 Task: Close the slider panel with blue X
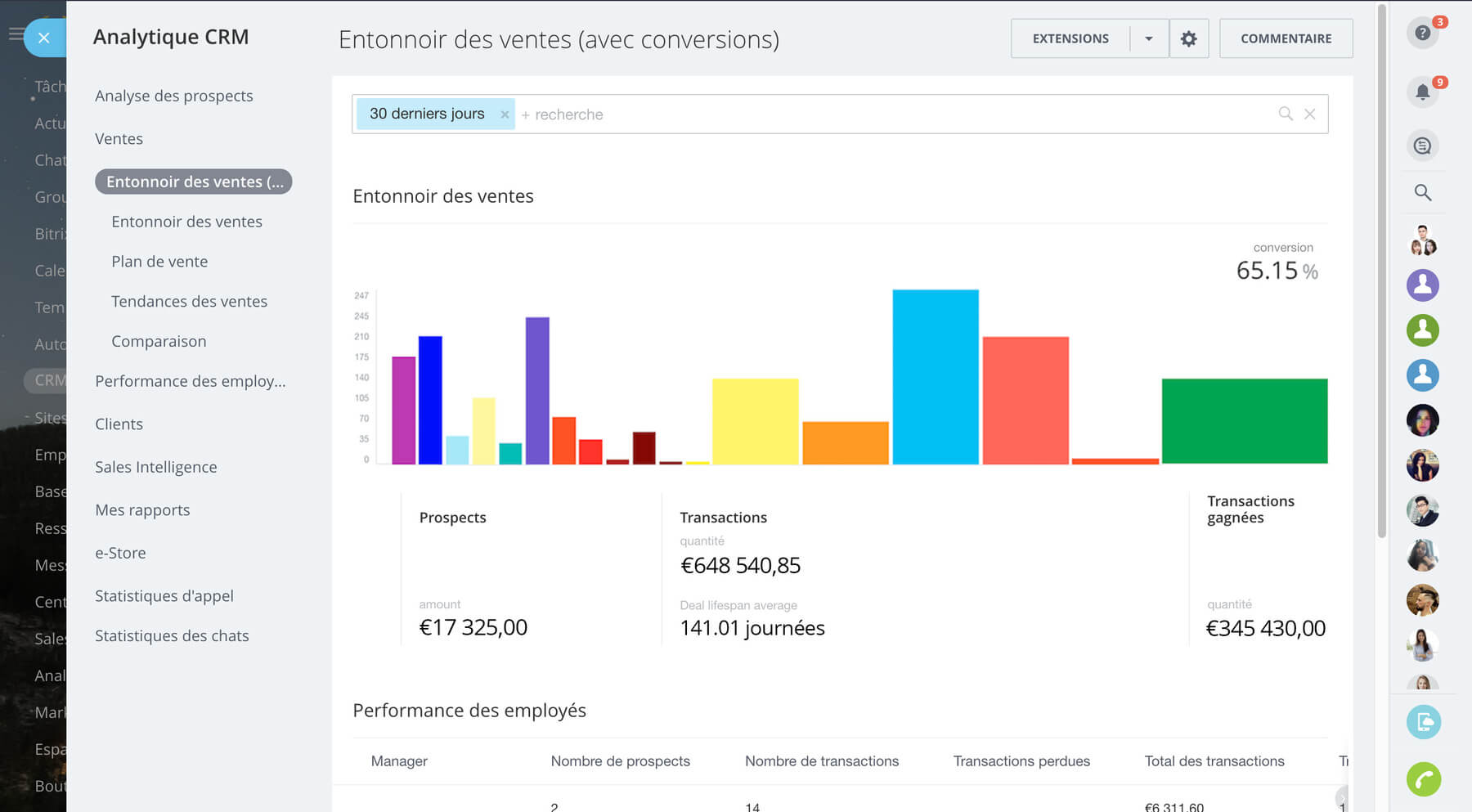coord(44,38)
